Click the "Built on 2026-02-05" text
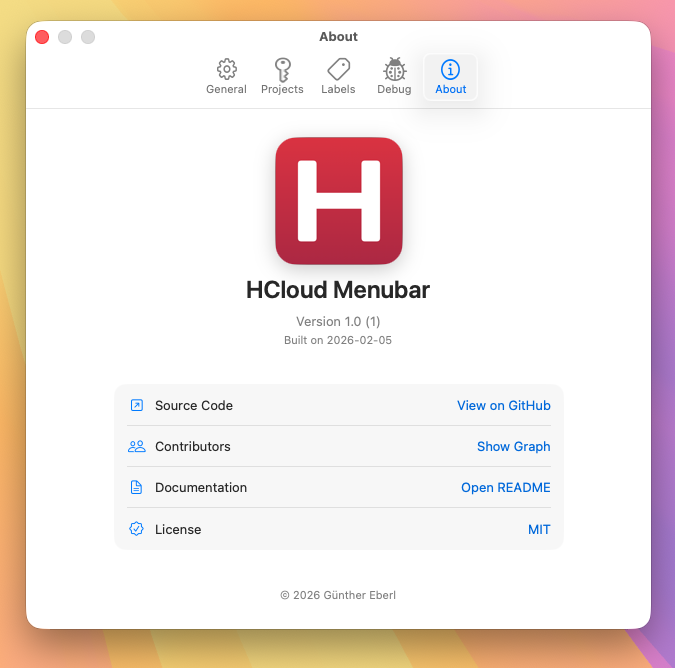675x668 pixels. [338, 340]
